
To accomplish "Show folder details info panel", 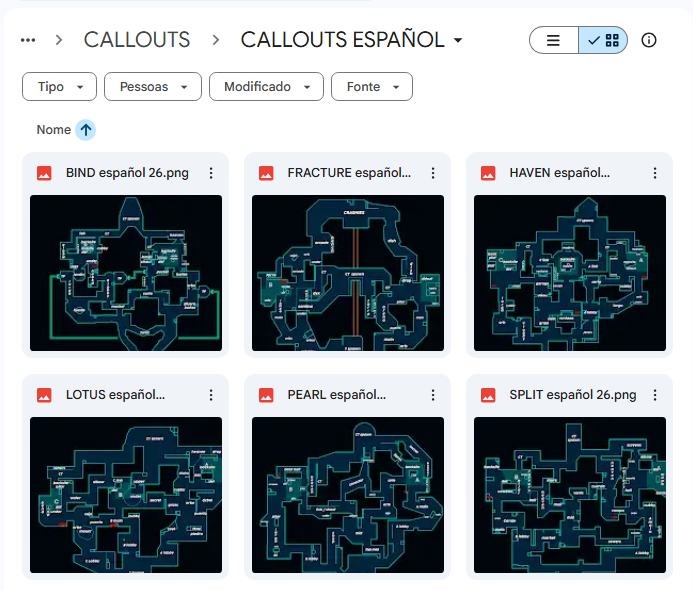I will [648, 40].
